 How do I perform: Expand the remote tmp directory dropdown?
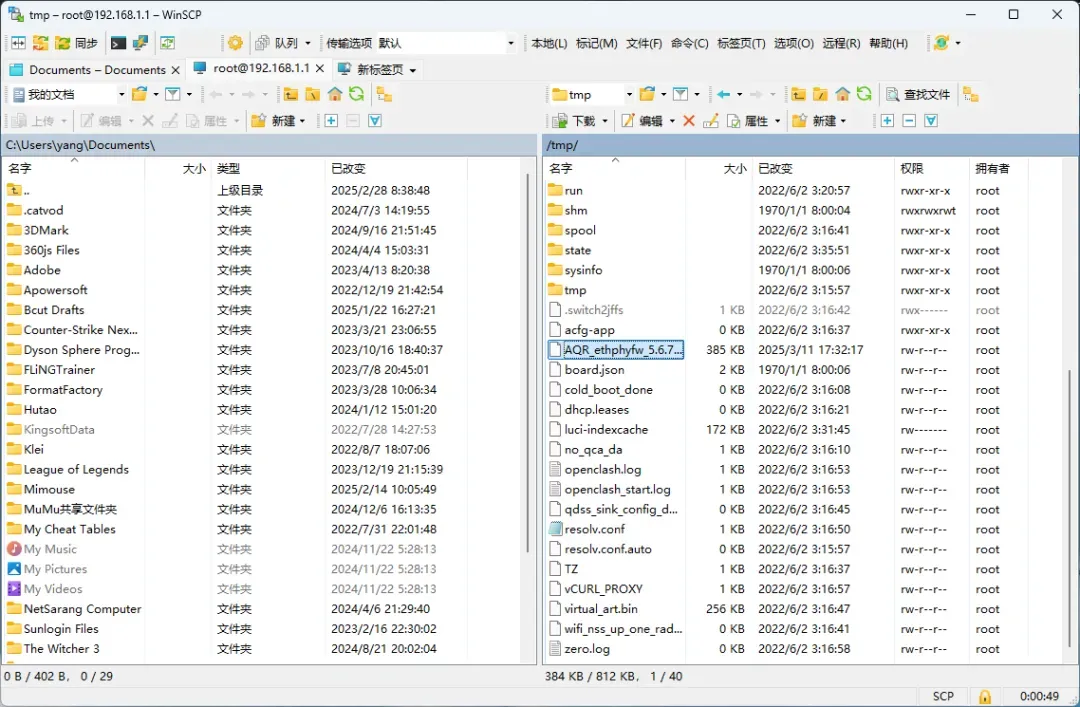click(x=628, y=94)
